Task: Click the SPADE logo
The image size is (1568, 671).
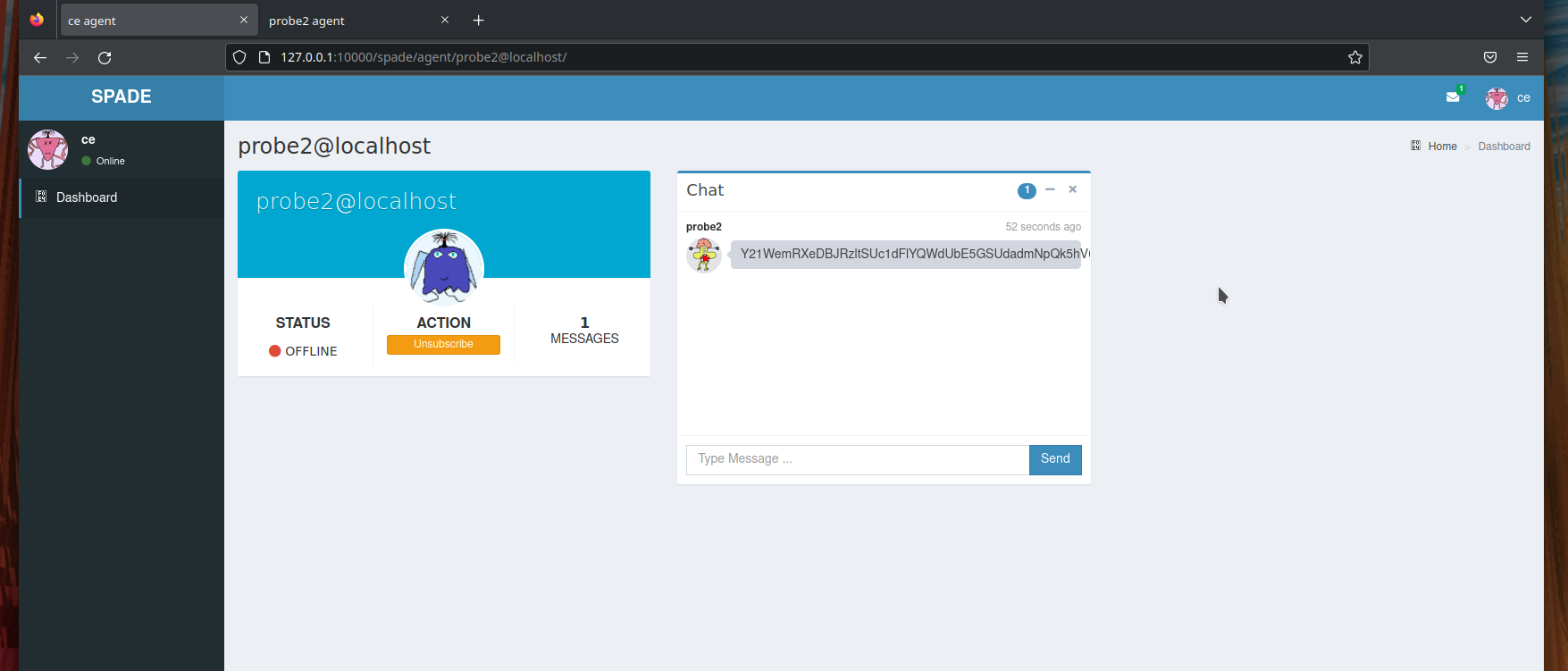Action: (122, 96)
